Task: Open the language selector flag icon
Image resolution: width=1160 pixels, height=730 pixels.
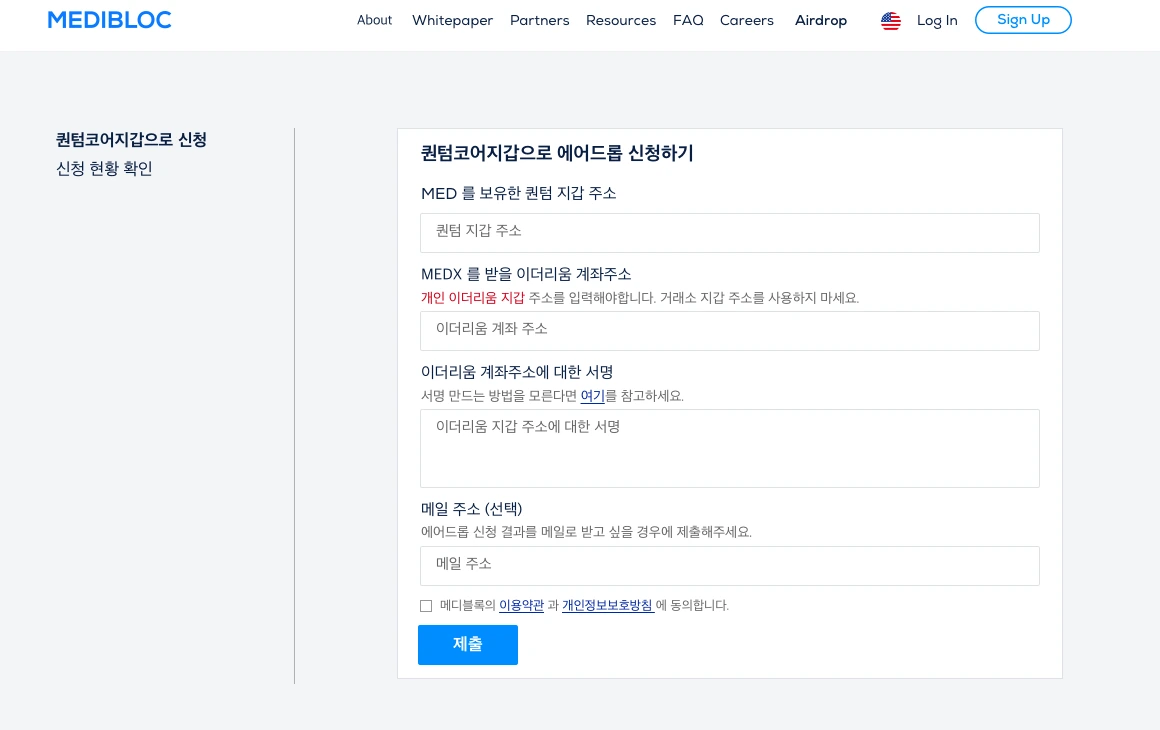Action: click(x=891, y=21)
